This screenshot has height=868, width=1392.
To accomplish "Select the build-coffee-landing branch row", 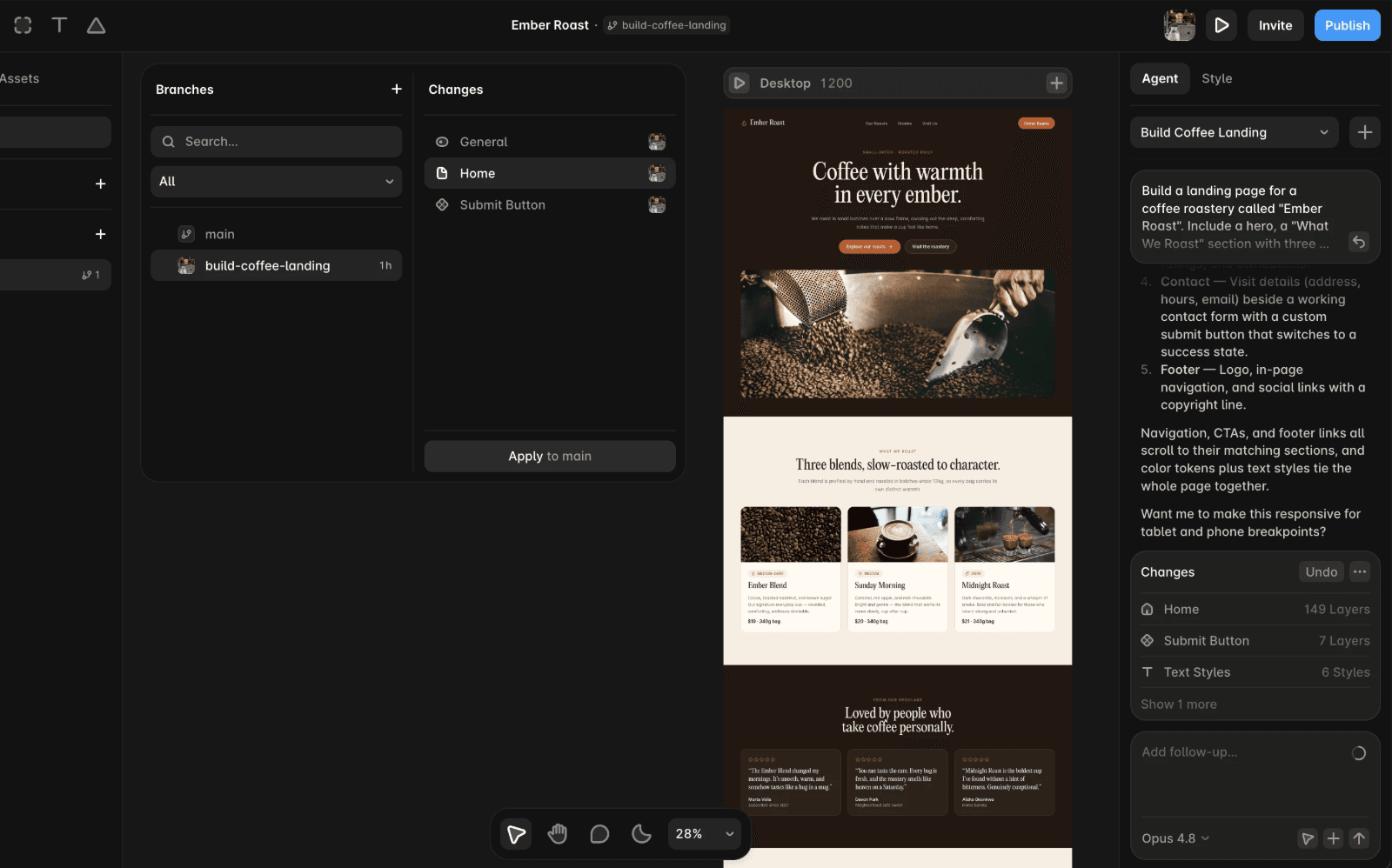I will 277,265.
